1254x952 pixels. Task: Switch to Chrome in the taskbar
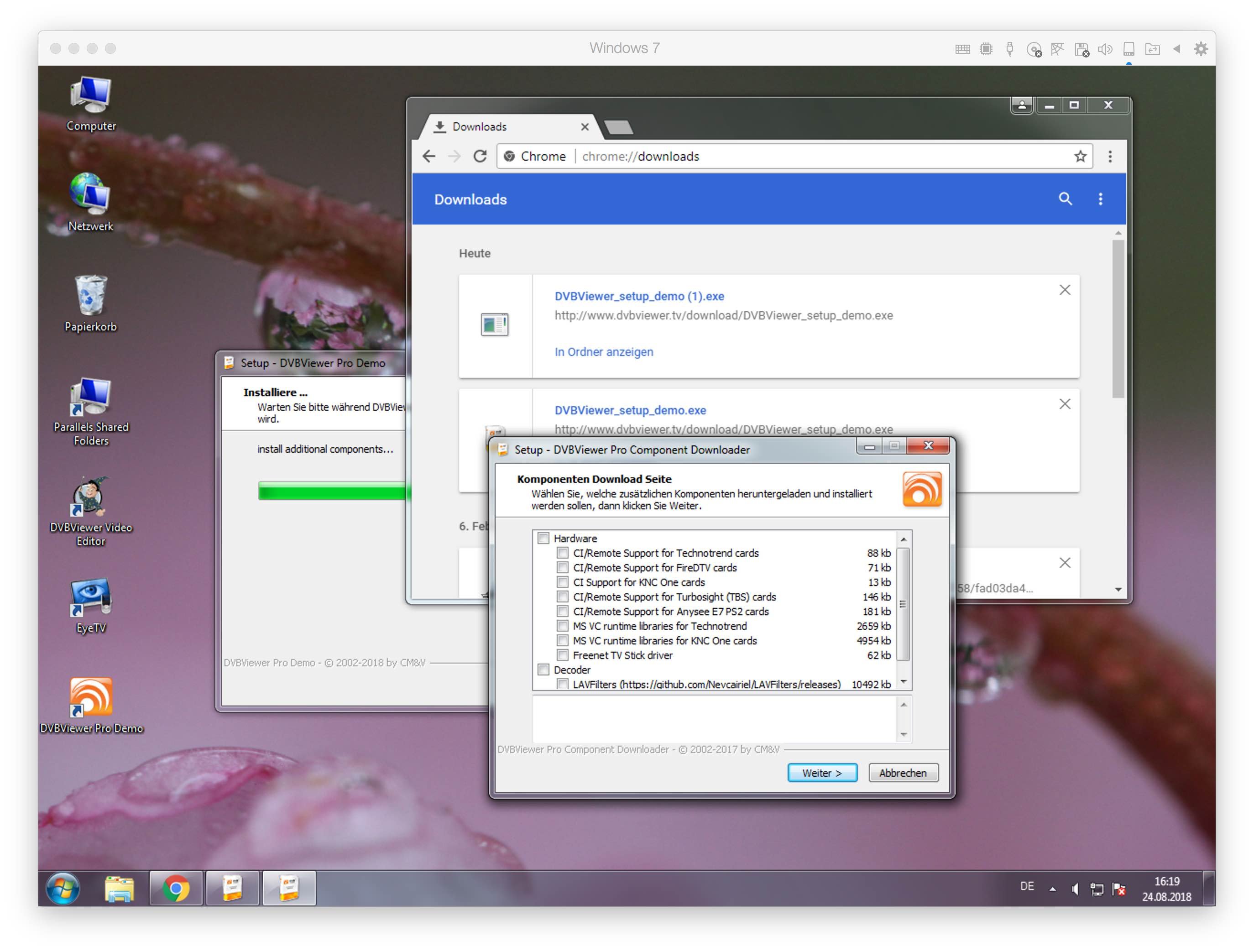tap(176, 888)
